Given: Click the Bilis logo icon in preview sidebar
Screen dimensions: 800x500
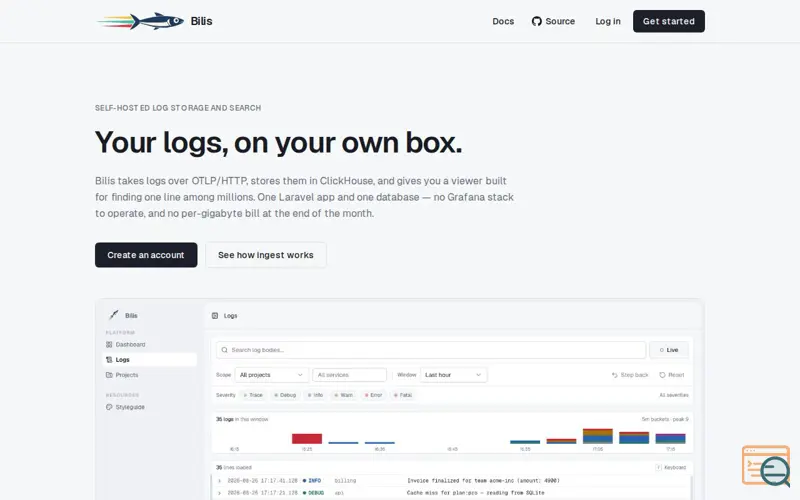Looking at the screenshot, I should coord(114,315).
